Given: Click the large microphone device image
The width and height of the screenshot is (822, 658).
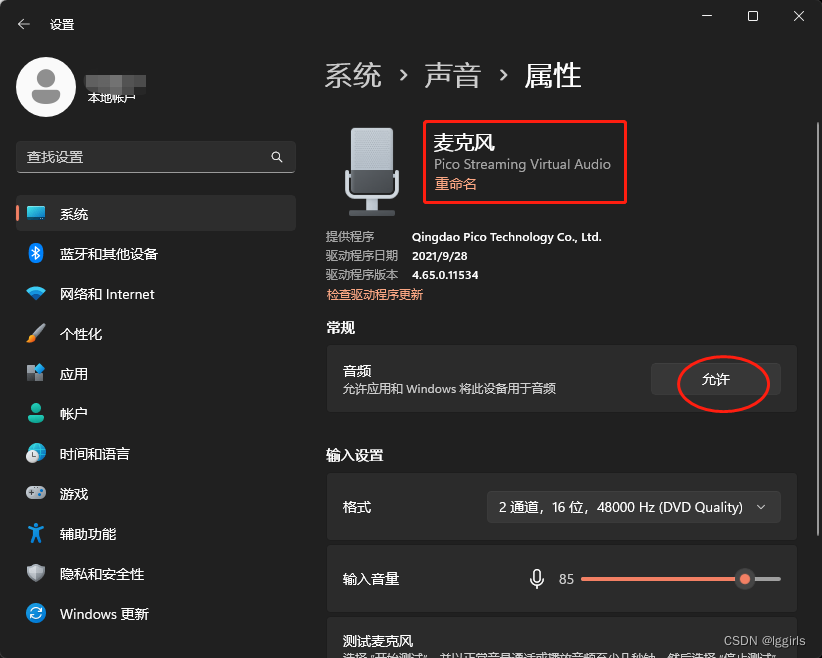Looking at the screenshot, I should click(x=372, y=171).
